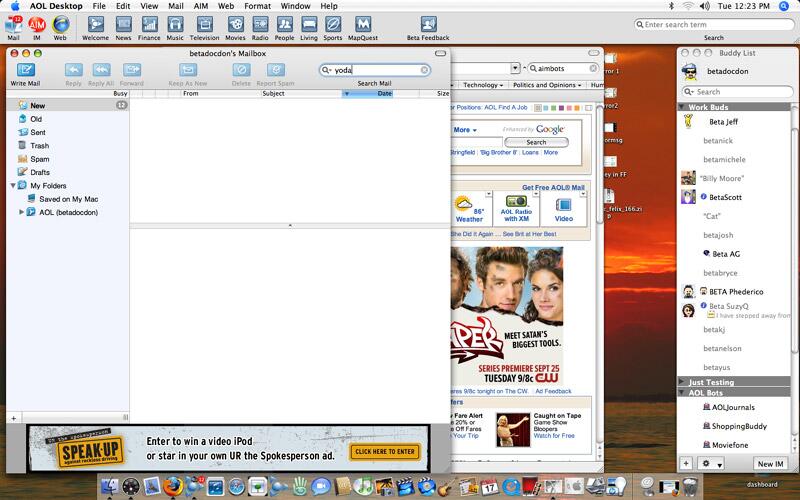
Task: Click the add buddy plus button
Action: (x=686, y=464)
